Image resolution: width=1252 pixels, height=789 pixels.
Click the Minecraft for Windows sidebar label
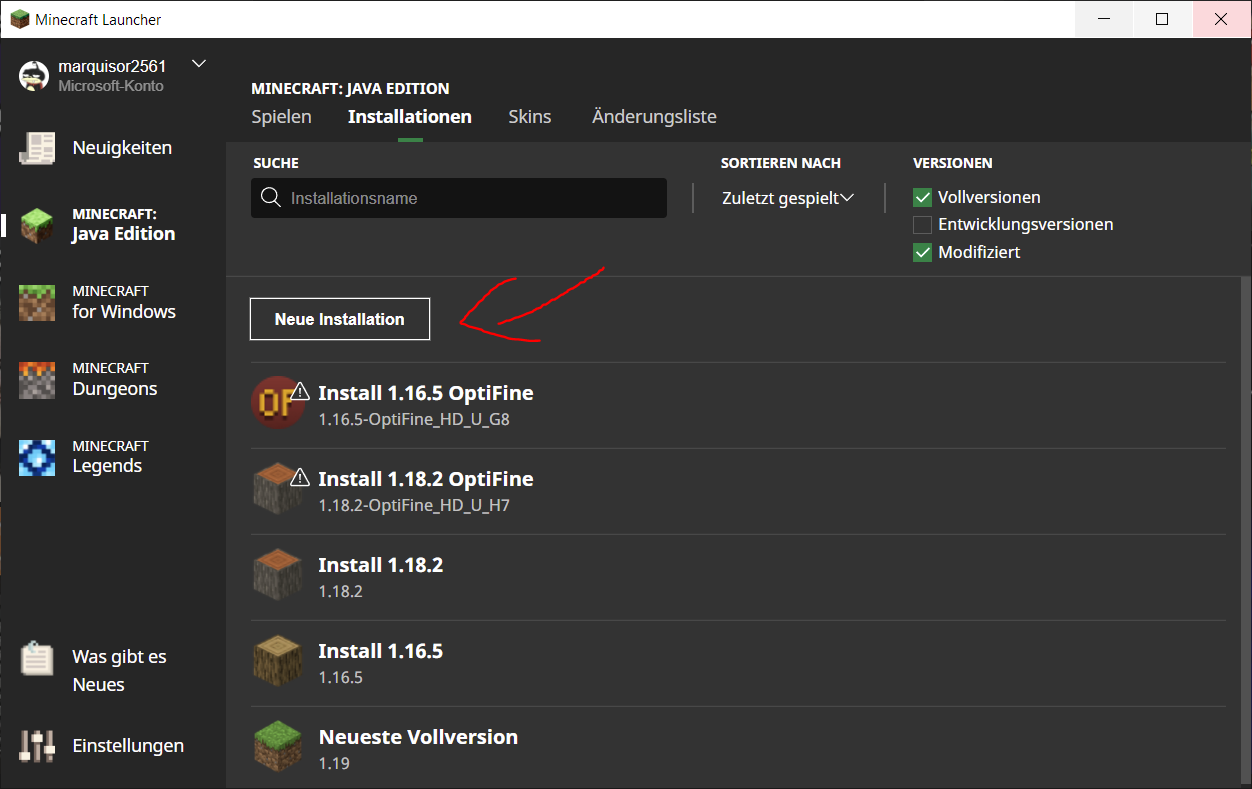[x=124, y=302]
